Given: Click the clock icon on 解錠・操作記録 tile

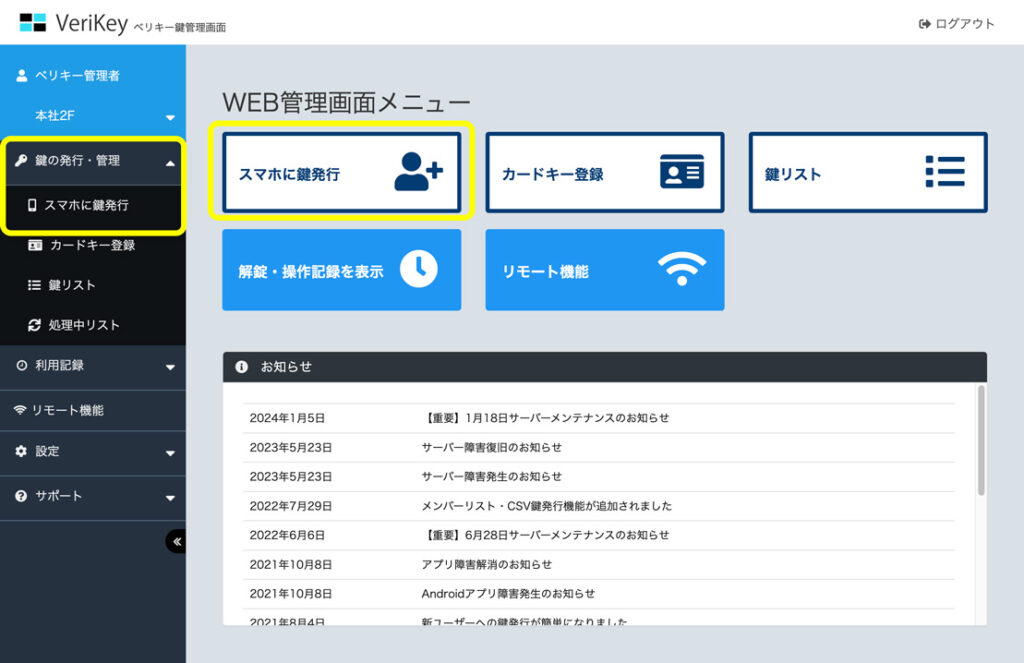Looking at the screenshot, I should [x=418, y=268].
